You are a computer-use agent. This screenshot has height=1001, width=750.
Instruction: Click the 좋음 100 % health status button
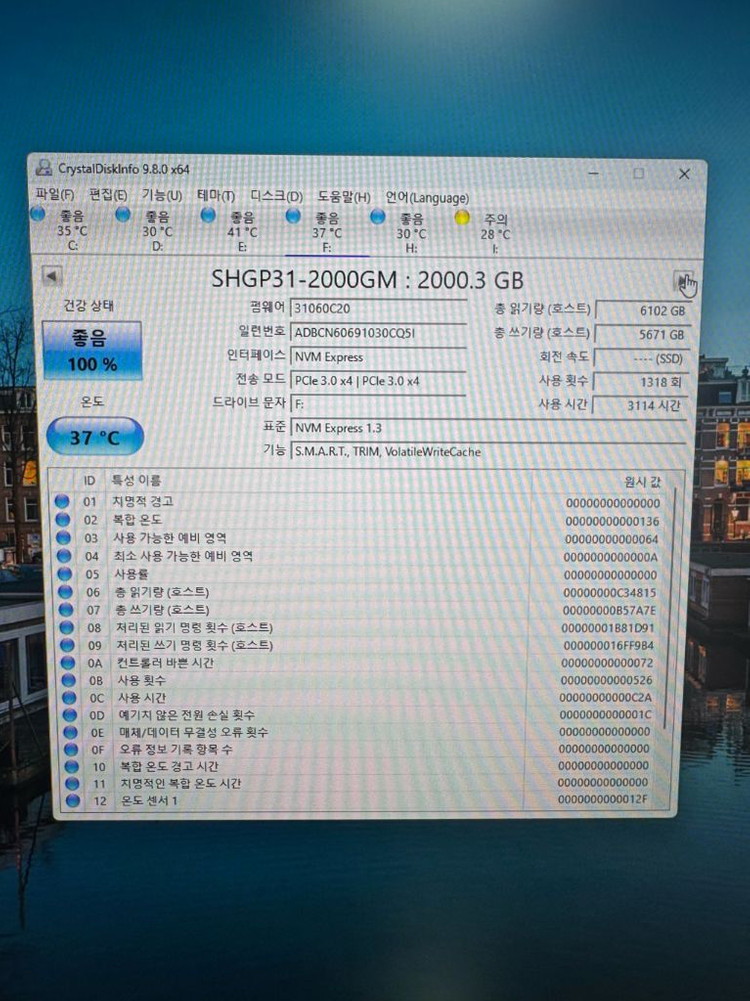[x=92, y=351]
